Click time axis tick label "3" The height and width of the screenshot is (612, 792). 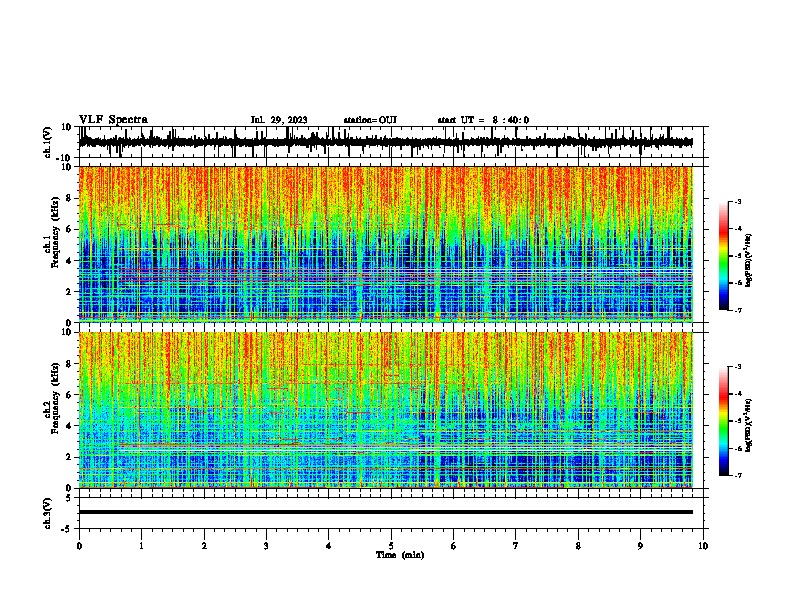point(266,546)
